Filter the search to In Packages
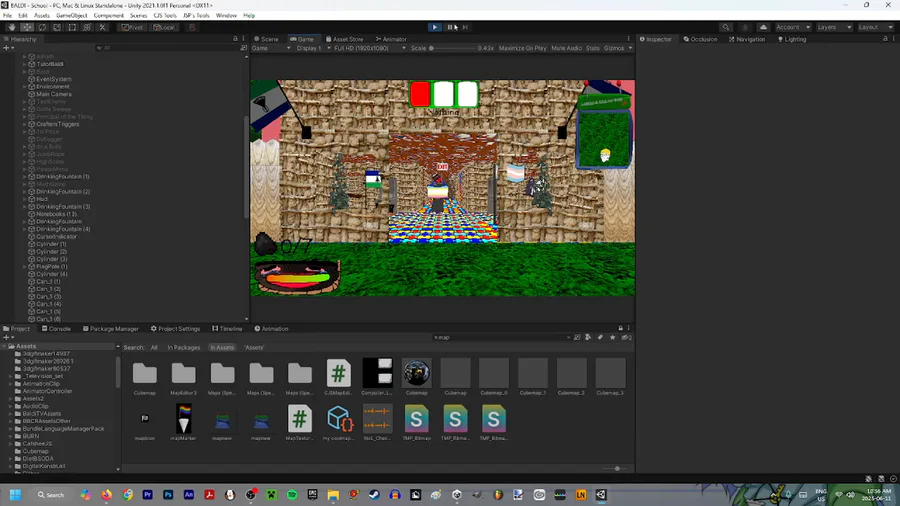The width and height of the screenshot is (900, 506). pyautogui.click(x=184, y=348)
